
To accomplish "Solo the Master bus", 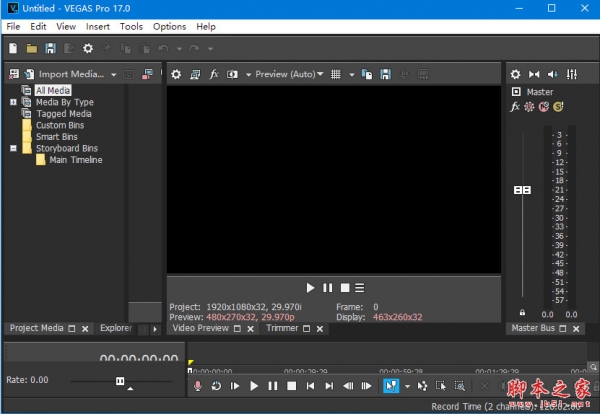I will (558, 107).
